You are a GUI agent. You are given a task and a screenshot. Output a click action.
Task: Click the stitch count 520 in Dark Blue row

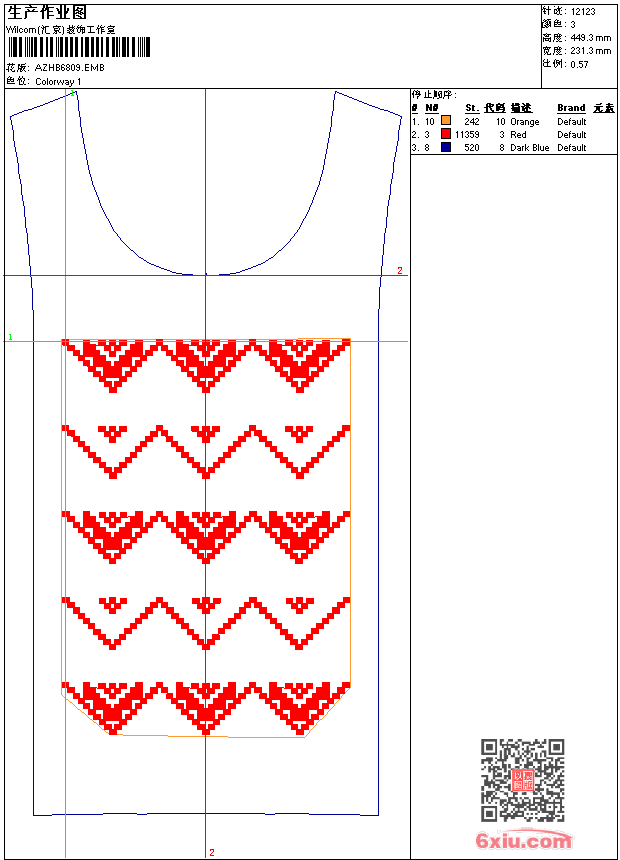472,148
